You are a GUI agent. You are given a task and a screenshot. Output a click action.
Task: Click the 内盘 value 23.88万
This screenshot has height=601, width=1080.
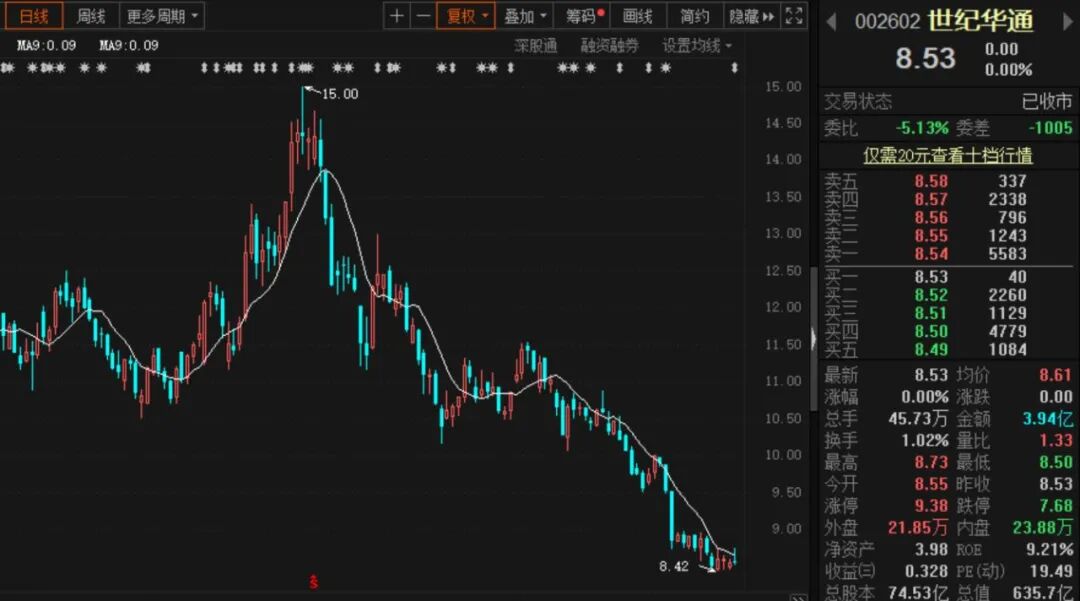[1042, 528]
